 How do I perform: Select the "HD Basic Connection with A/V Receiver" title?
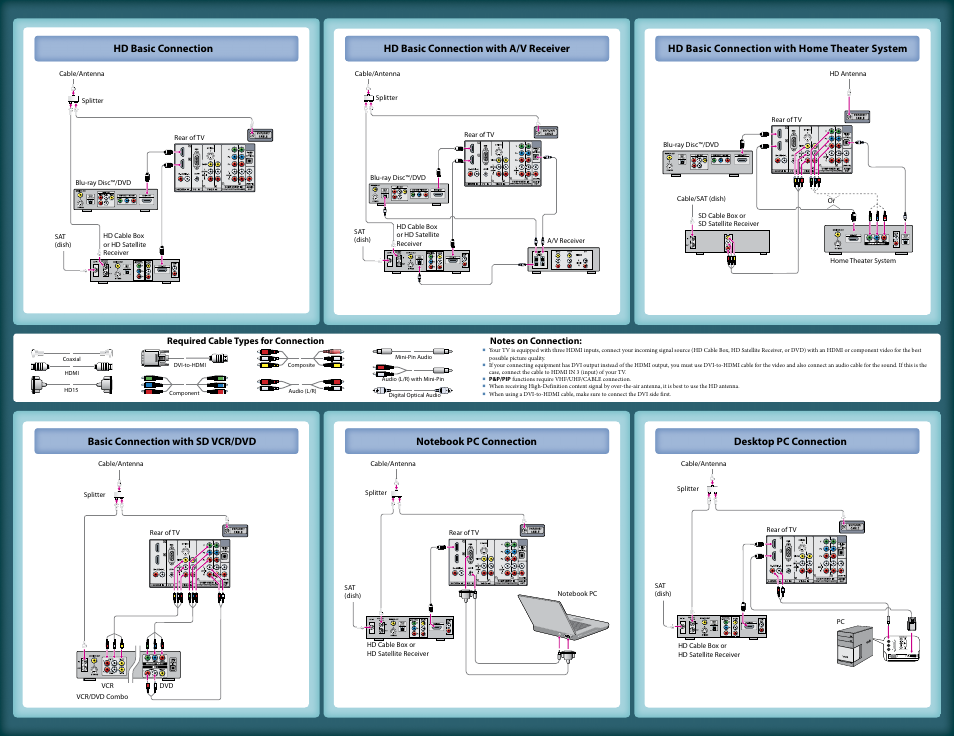pyautogui.click(x=476, y=49)
